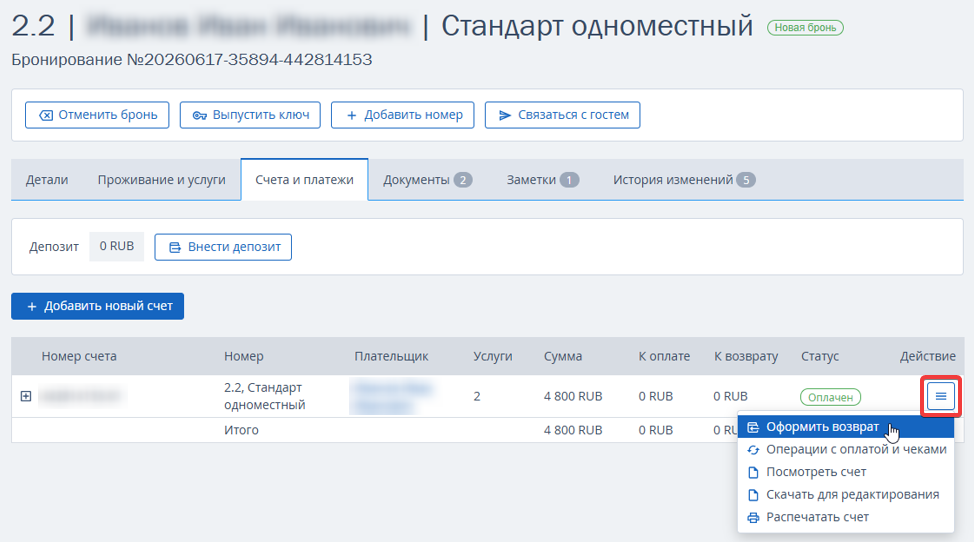Click the Итого row label
974x542 pixels.
pos(241,430)
